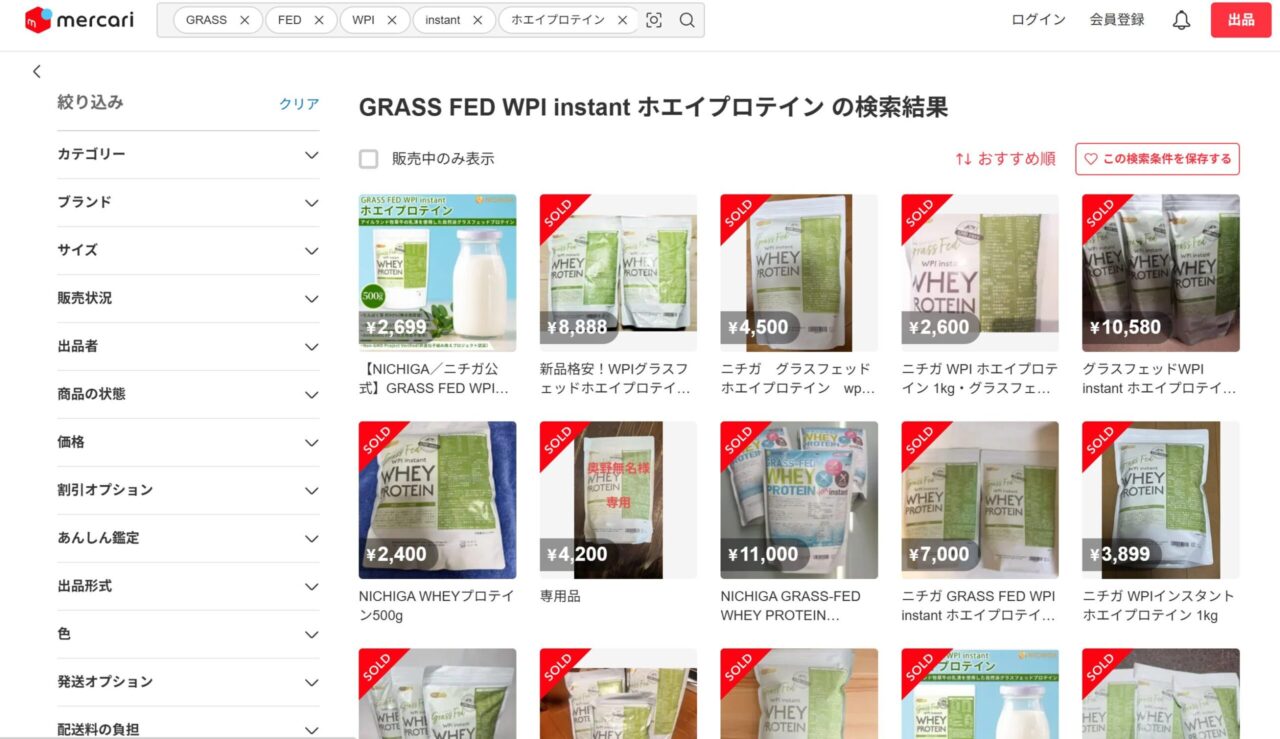Click 会員登録 link
This screenshot has width=1280, height=739.
[x=1117, y=20]
